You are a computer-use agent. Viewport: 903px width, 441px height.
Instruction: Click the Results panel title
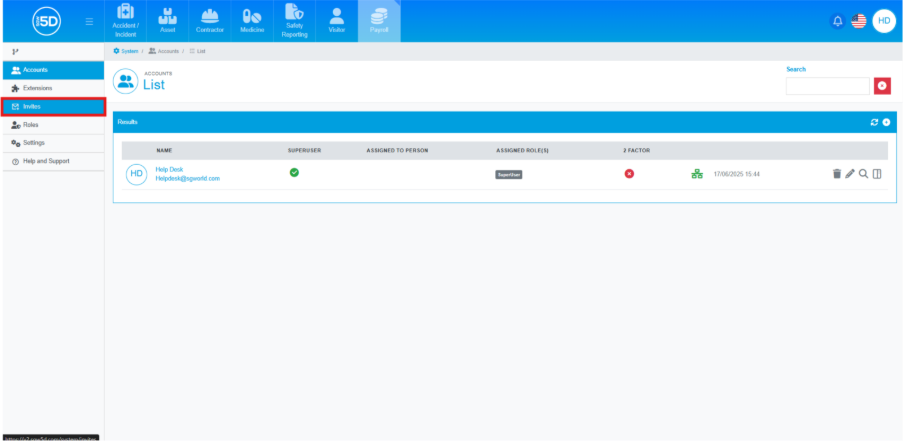tap(128, 122)
